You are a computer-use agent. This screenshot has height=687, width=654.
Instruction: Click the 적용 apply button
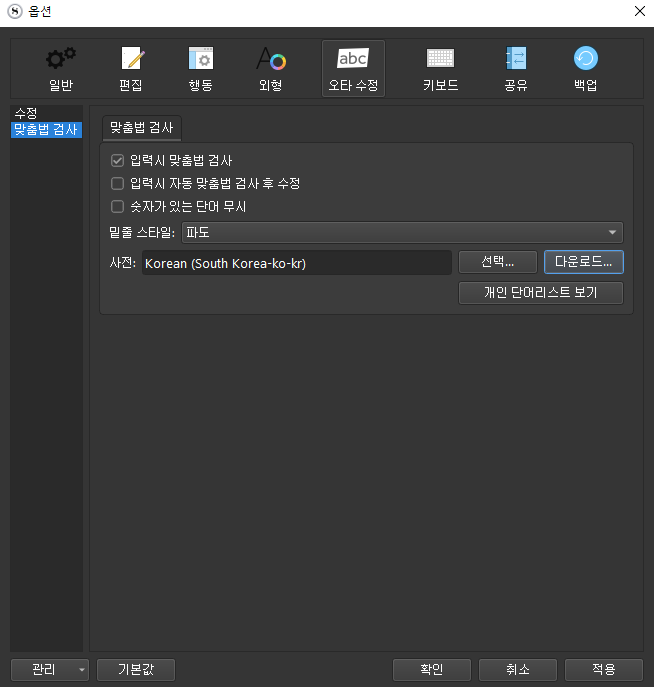tap(604, 670)
